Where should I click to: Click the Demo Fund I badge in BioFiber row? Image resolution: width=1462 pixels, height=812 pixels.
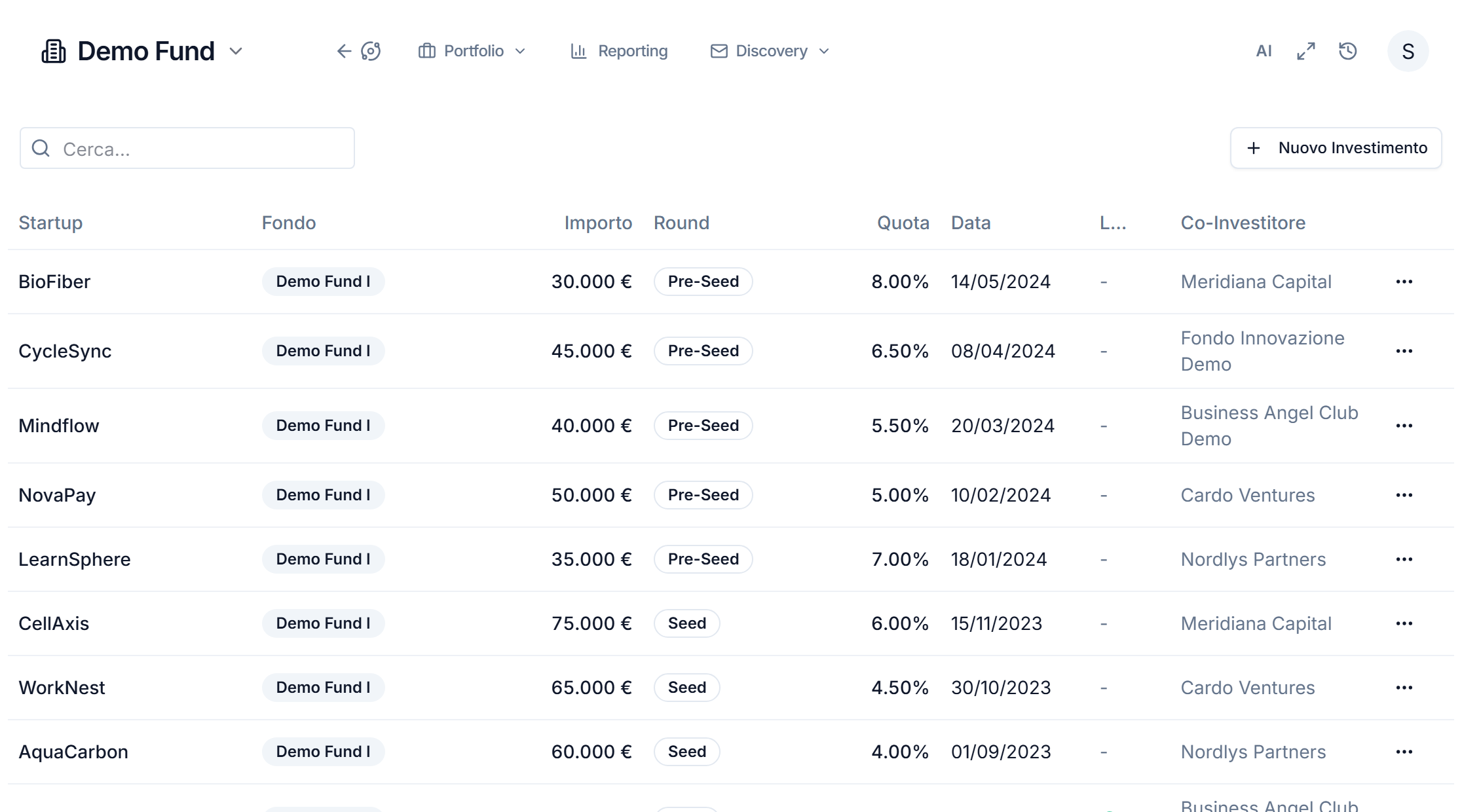pos(323,282)
